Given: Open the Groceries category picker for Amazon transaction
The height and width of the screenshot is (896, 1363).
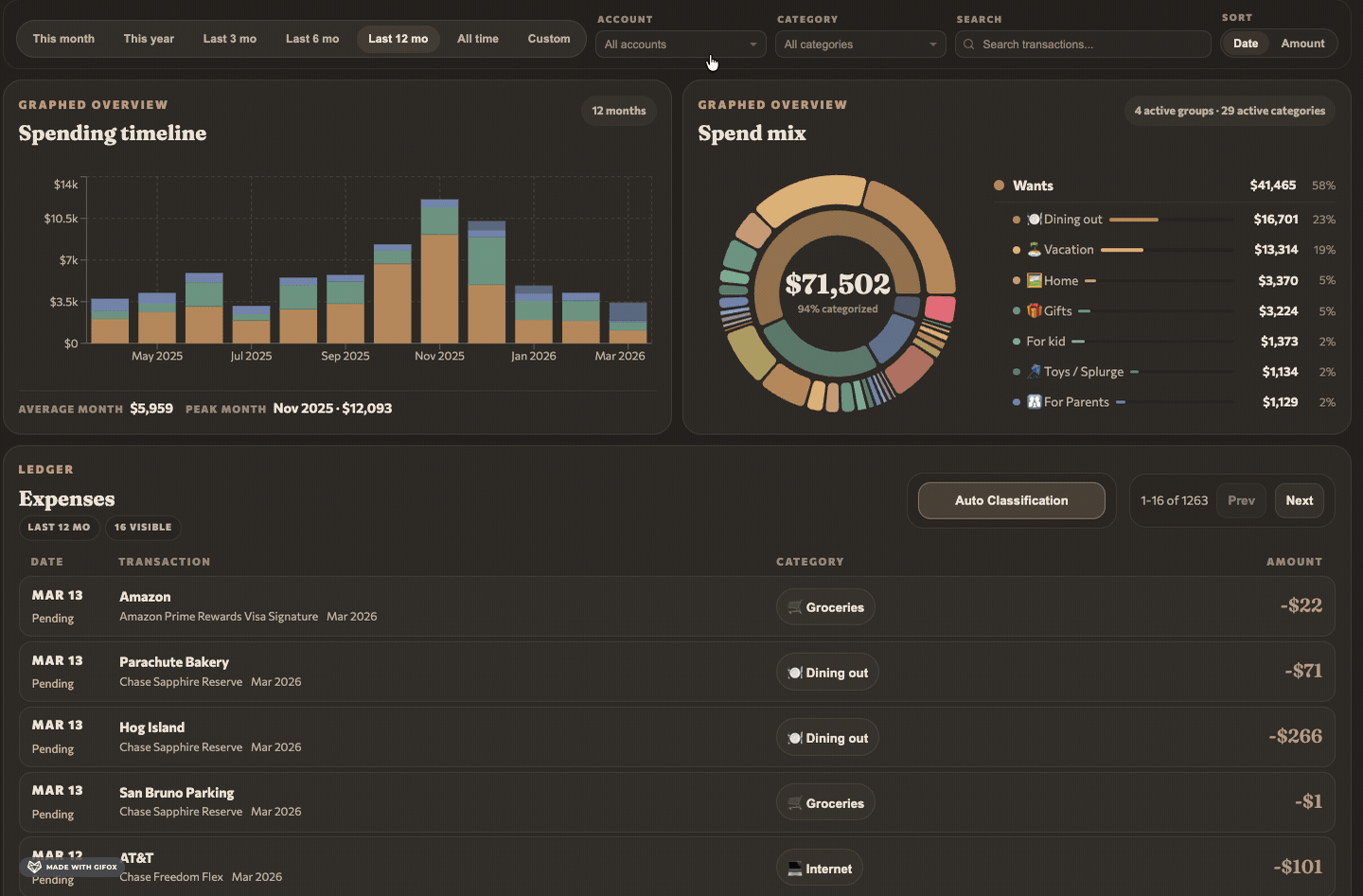Looking at the screenshot, I should coord(825,606).
